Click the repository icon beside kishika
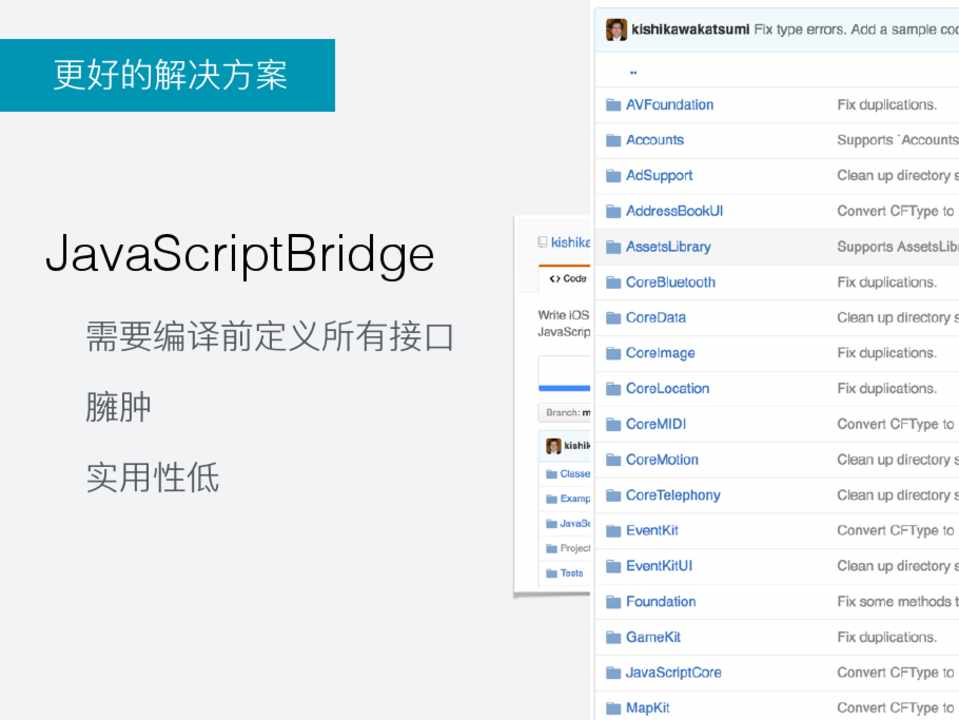959x720 pixels. (543, 242)
